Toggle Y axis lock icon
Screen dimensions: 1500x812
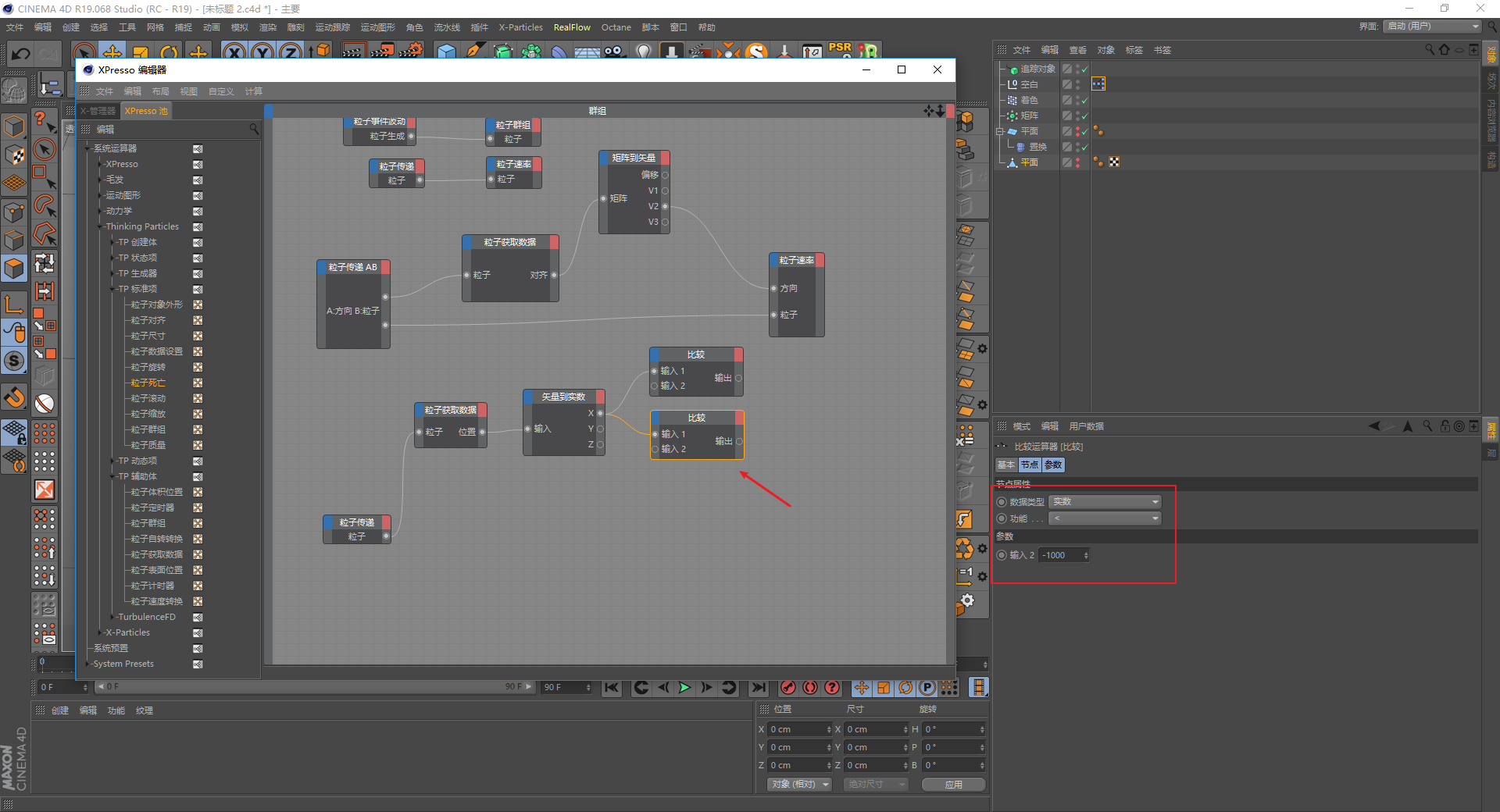262,52
